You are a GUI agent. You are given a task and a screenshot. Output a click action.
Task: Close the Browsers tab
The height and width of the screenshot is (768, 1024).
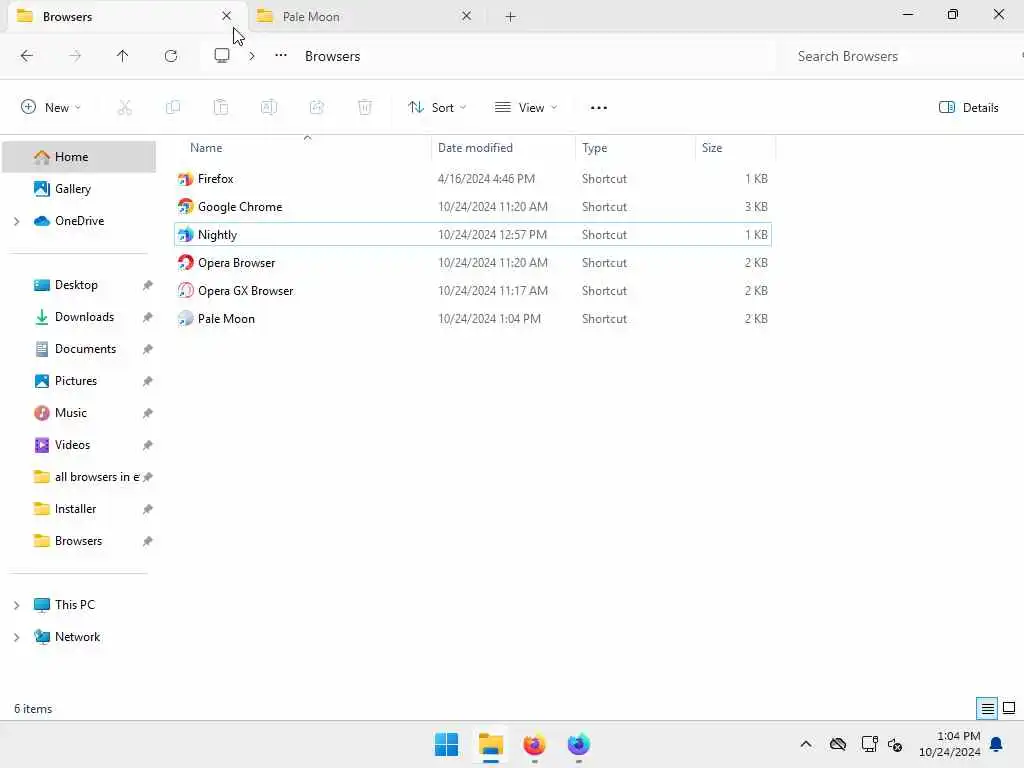[x=227, y=16]
